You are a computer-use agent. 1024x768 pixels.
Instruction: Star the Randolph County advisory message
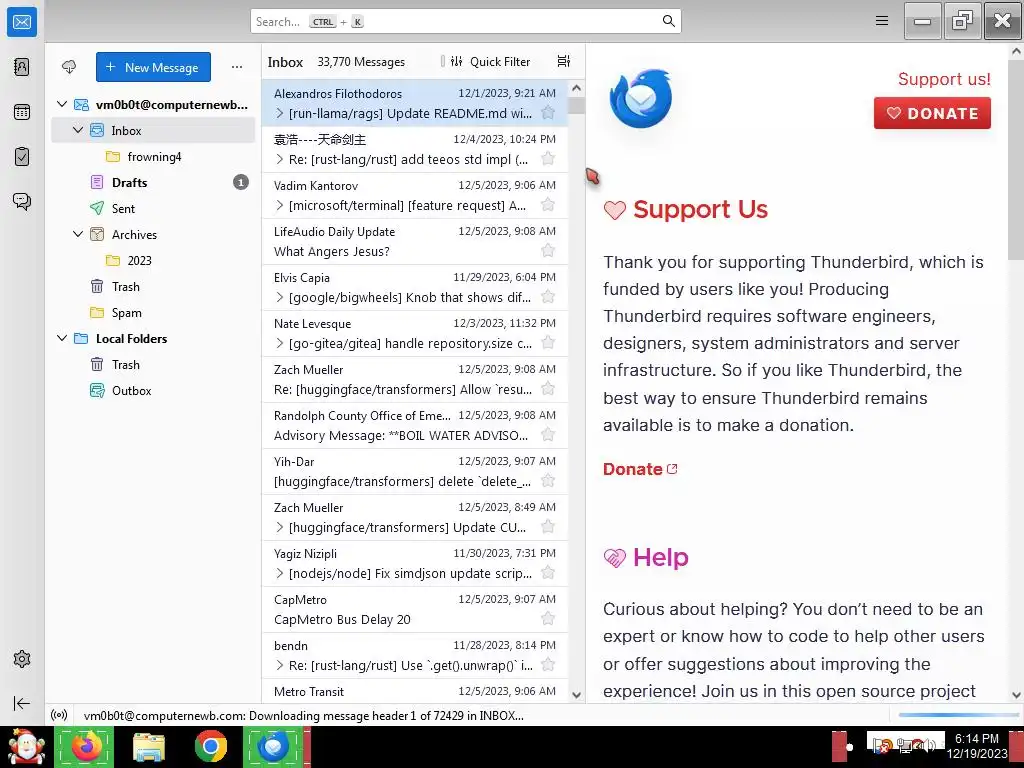pos(548,435)
